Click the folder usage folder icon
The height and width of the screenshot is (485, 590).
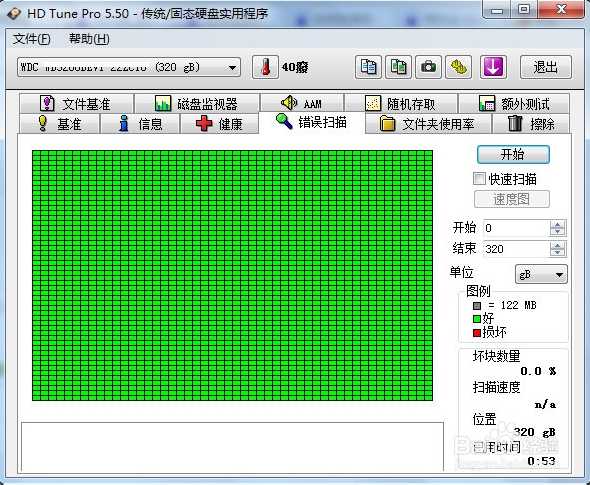coord(387,123)
